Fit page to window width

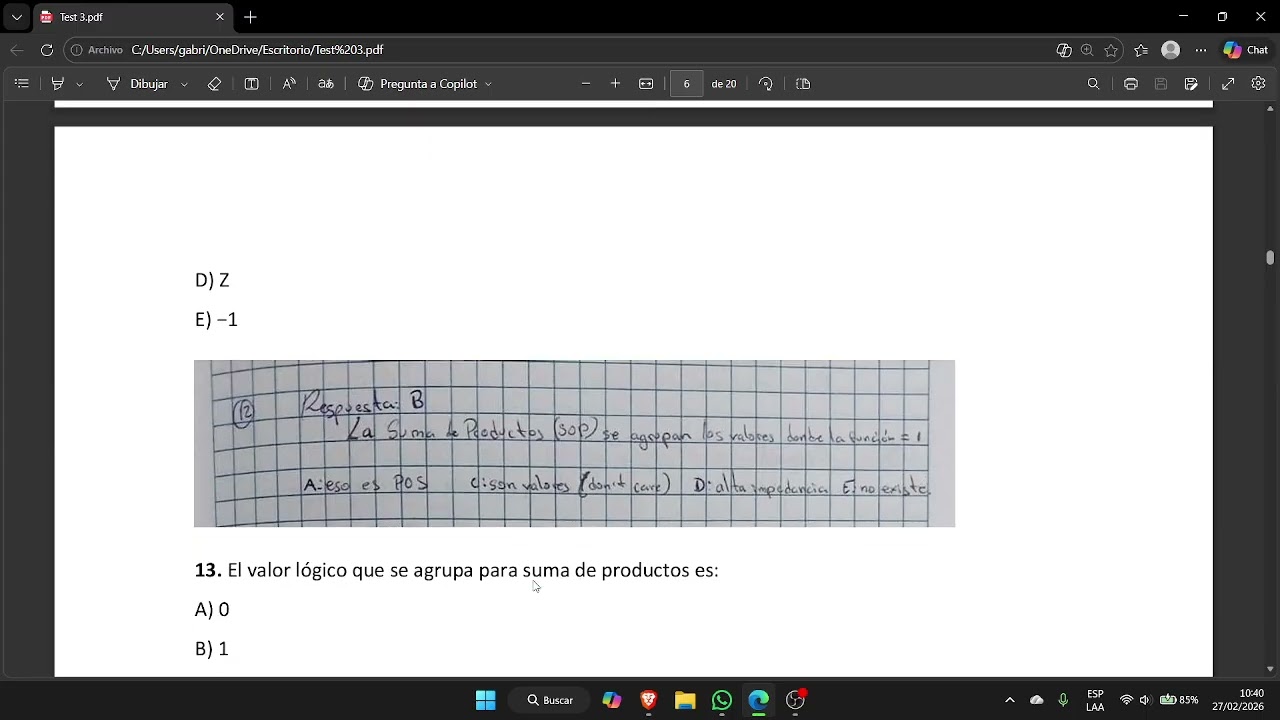point(646,84)
